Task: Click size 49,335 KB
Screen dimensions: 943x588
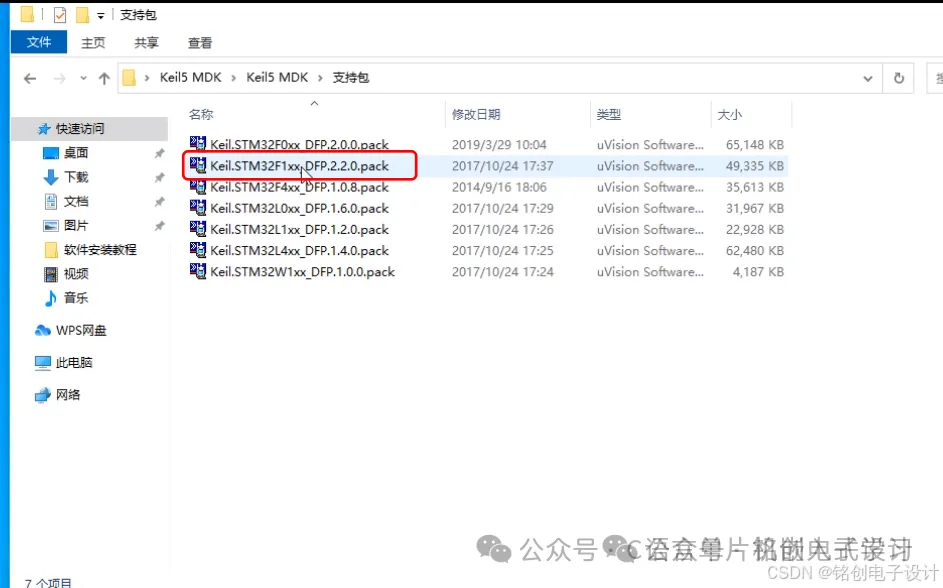Action: coord(755,165)
